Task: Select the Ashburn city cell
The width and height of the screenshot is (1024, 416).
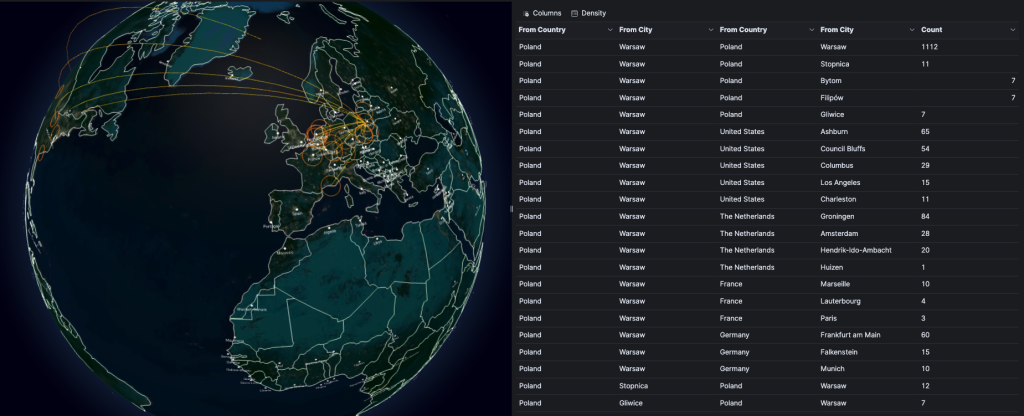Action: [834, 132]
